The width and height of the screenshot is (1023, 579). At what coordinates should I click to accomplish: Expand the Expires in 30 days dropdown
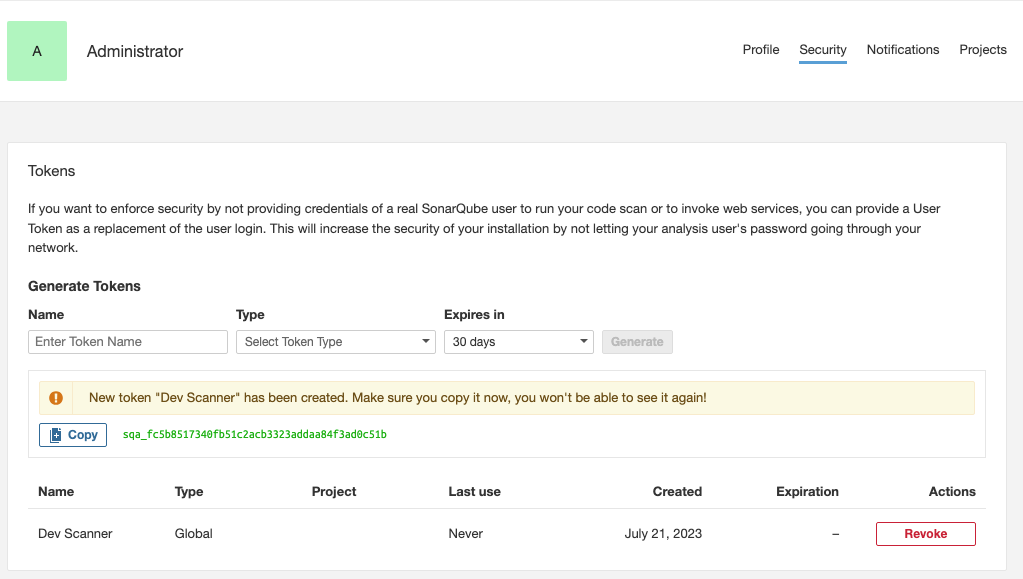(519, 342)
